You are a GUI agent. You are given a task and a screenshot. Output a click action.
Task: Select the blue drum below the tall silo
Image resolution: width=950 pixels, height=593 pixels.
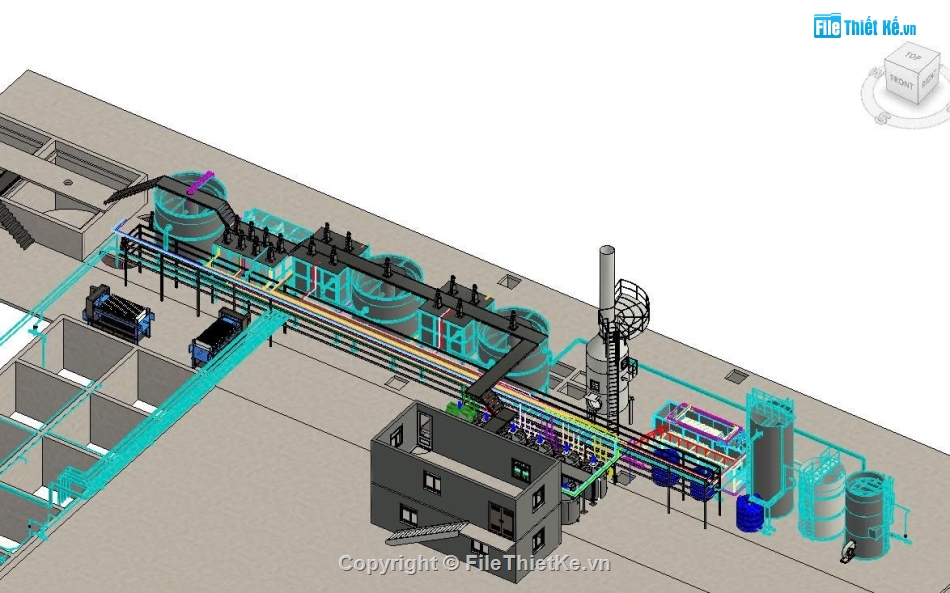point(749,512)
